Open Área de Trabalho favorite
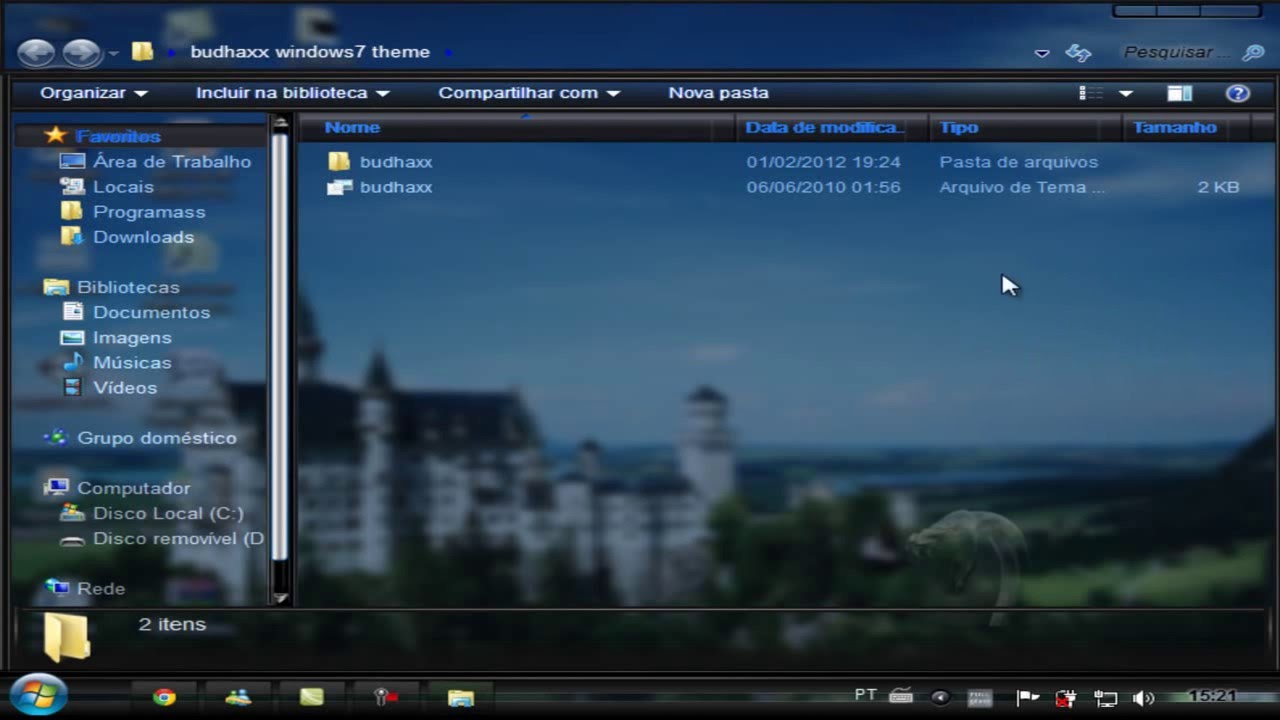This screenshot has width=1280, height=720. [x=172, y=161]
